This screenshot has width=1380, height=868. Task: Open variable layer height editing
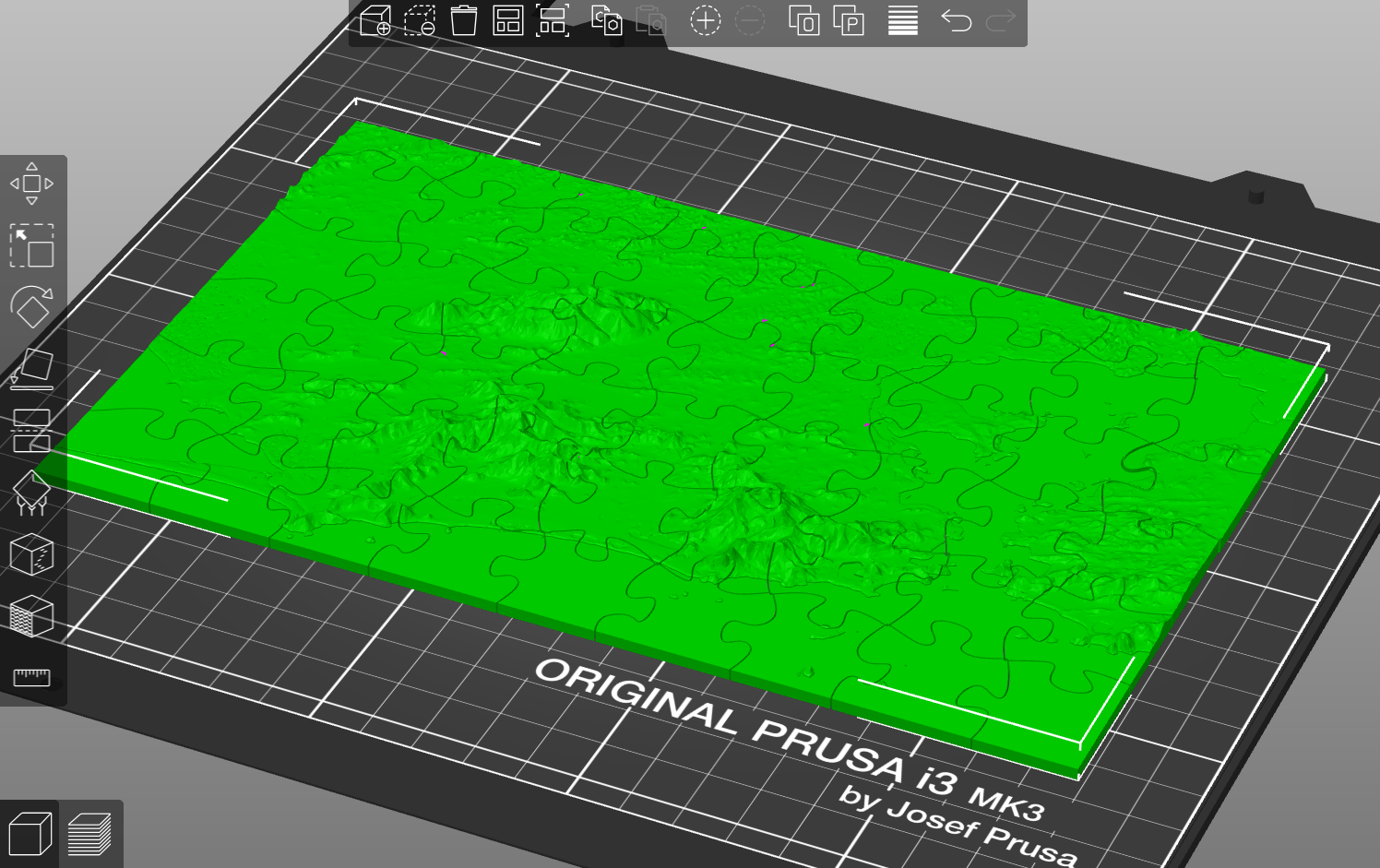coord(903,20)
